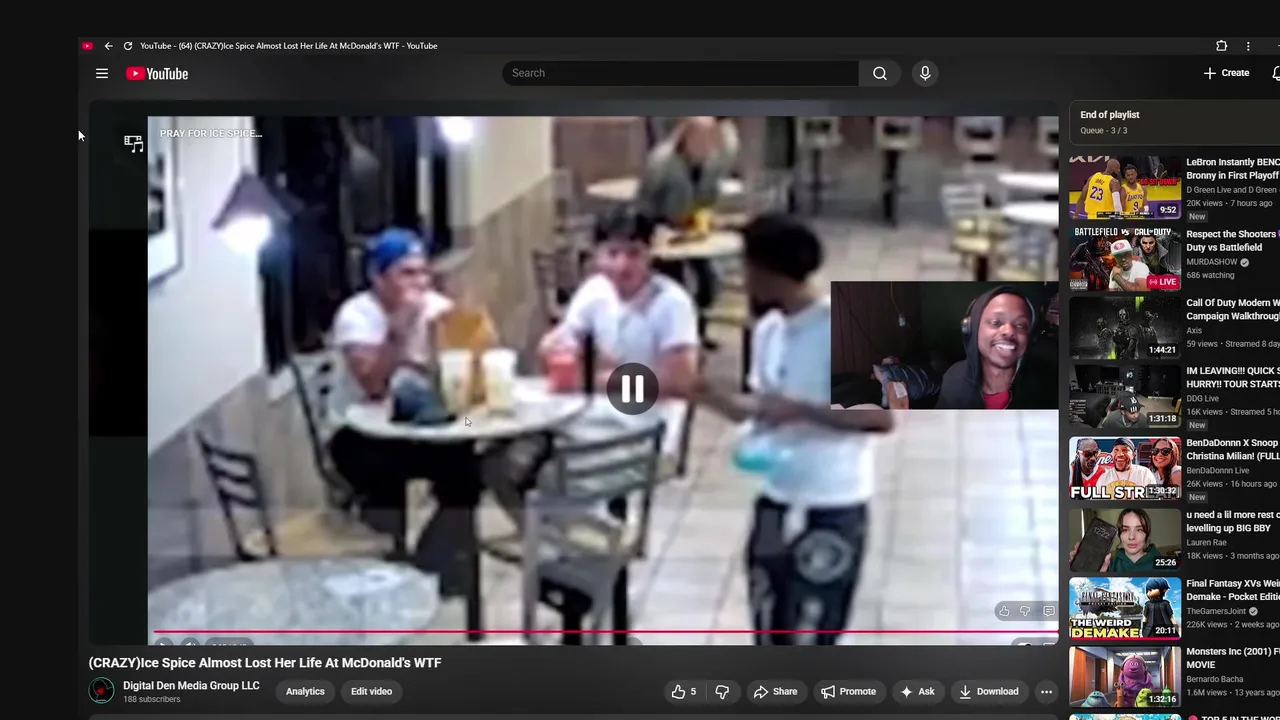Go to the YouTube home logo
Image resolution: width=1280 pixels, height=720 pixels.
tap(157, 73)
